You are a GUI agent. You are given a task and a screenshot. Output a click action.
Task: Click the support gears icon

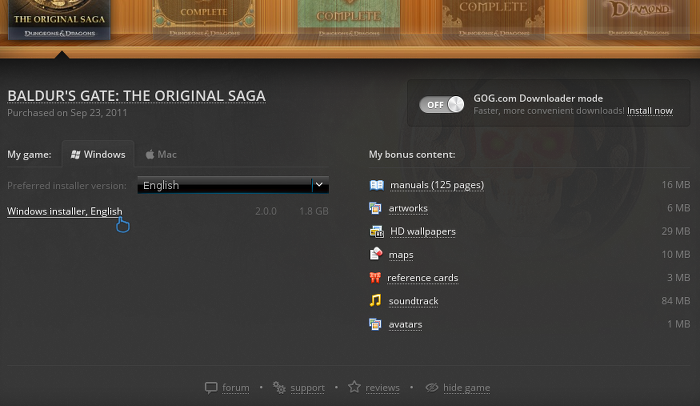(279, 388)
